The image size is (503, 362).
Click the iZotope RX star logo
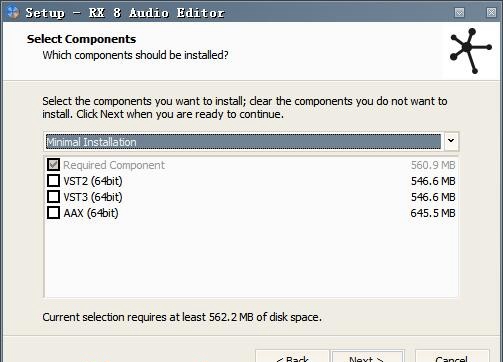click(x=470, y=51)
